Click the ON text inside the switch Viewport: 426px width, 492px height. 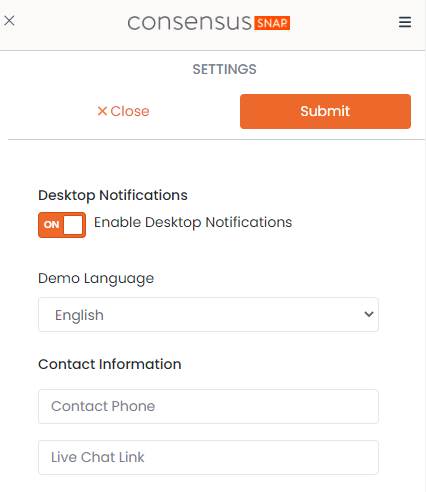coord(51,225)
